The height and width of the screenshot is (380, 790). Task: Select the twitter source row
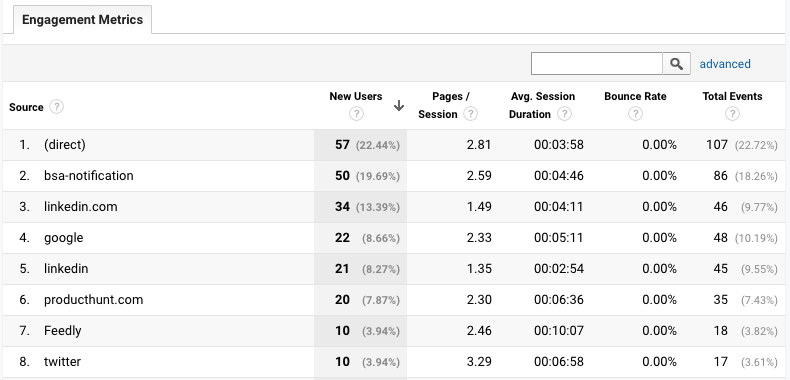tap(394, 362)
